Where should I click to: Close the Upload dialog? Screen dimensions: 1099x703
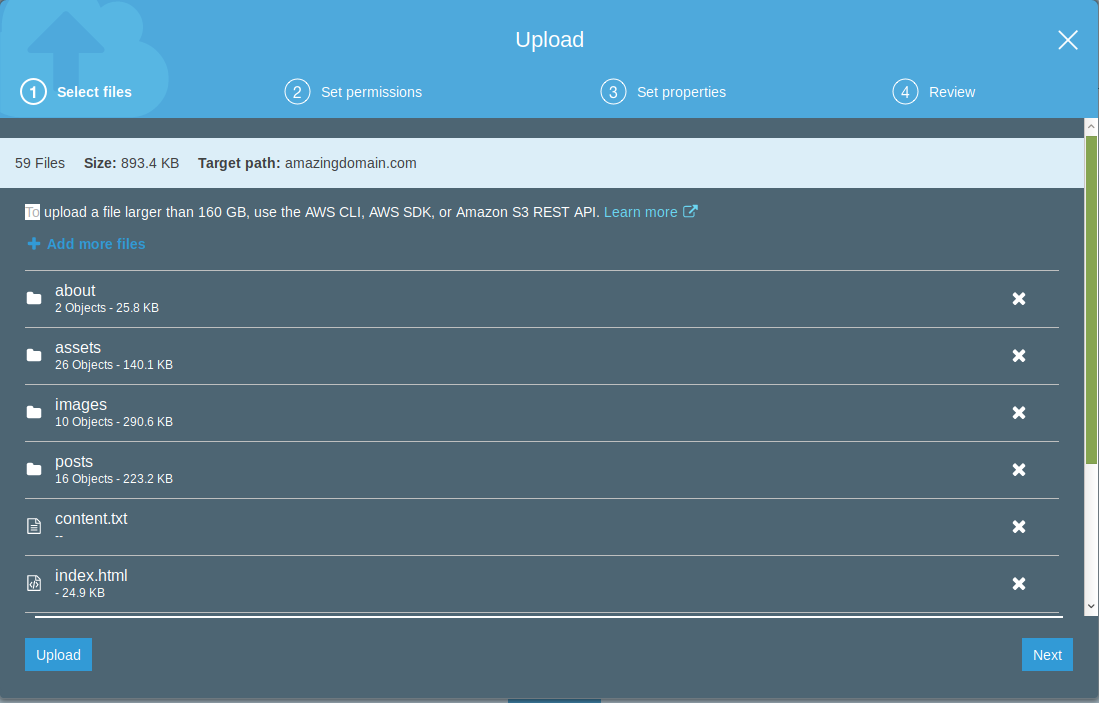point(1067,40)
